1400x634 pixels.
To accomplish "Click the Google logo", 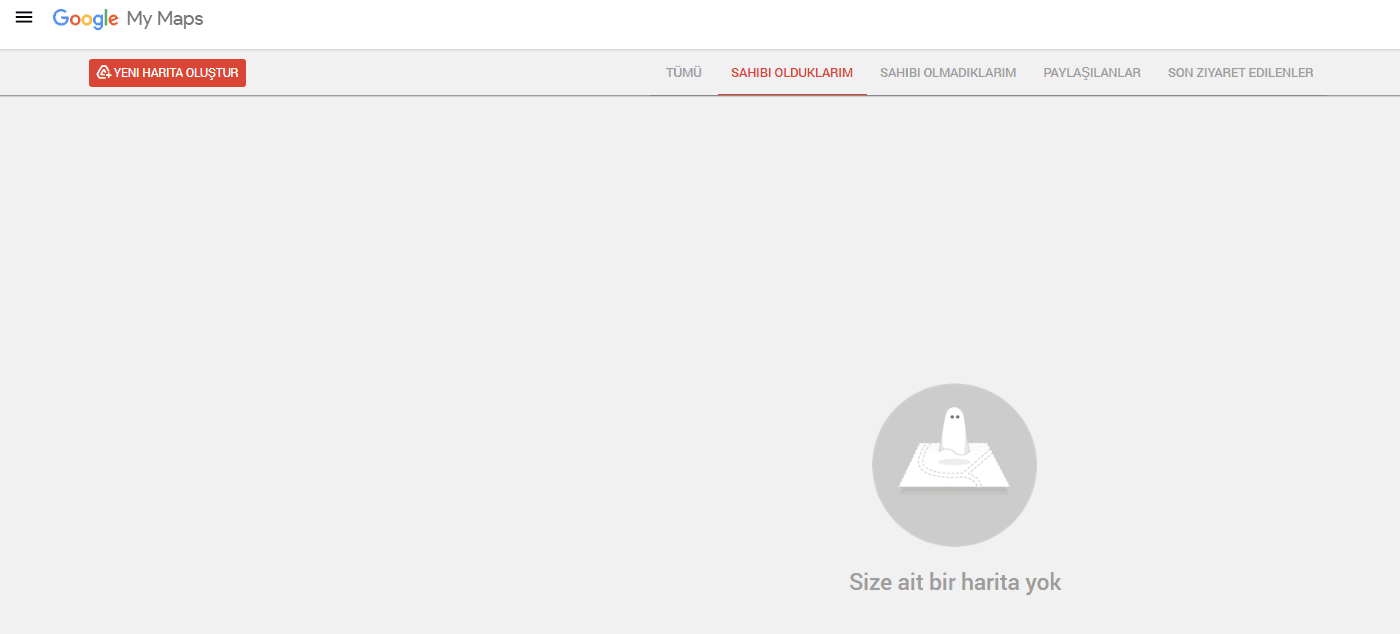I will [x=86, y=19].
